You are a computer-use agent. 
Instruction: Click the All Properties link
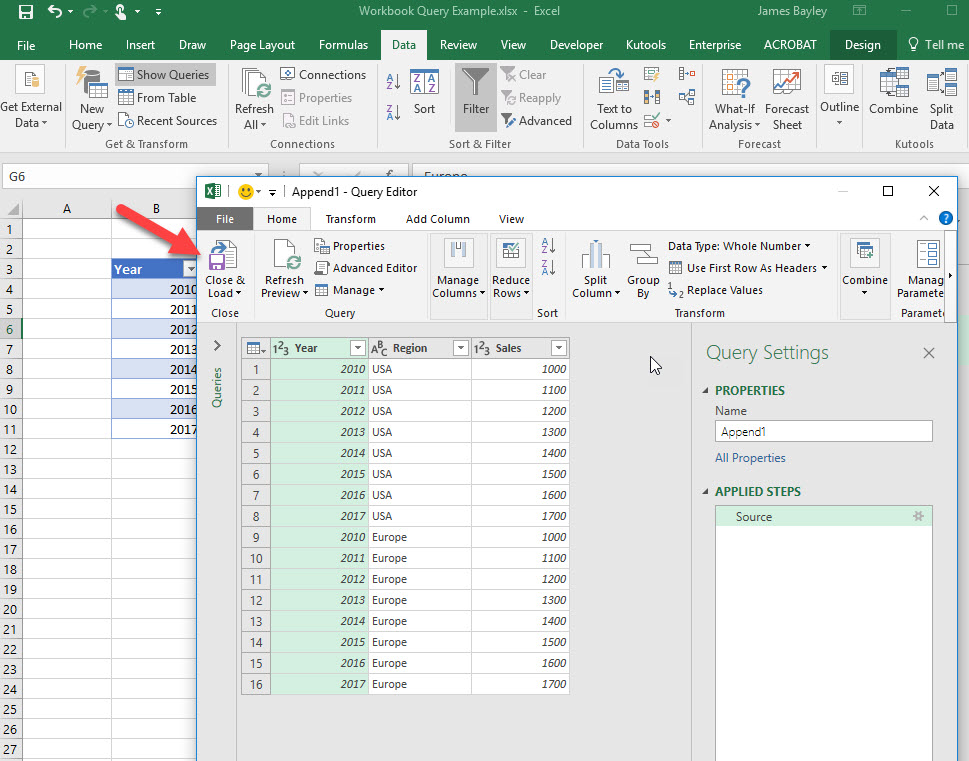[x=750, y=458]
